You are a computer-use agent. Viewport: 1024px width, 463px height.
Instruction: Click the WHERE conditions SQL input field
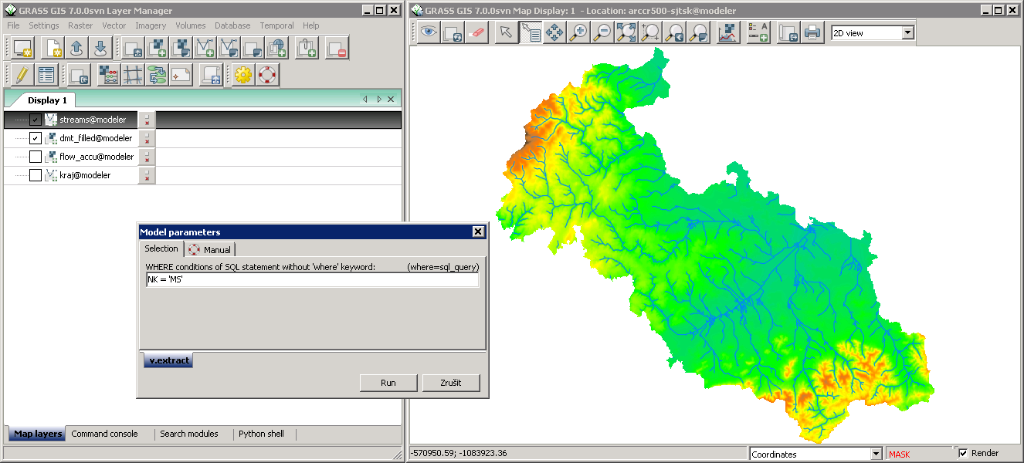[311, 281]
